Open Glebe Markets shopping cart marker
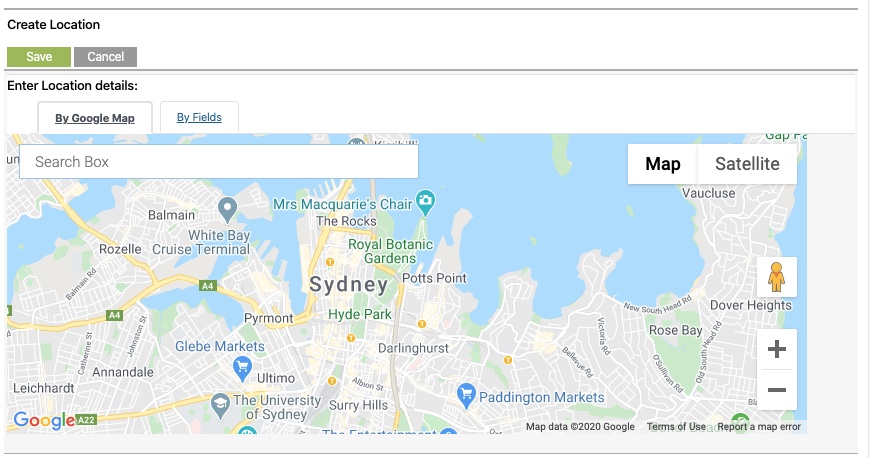 coord(242,369)
